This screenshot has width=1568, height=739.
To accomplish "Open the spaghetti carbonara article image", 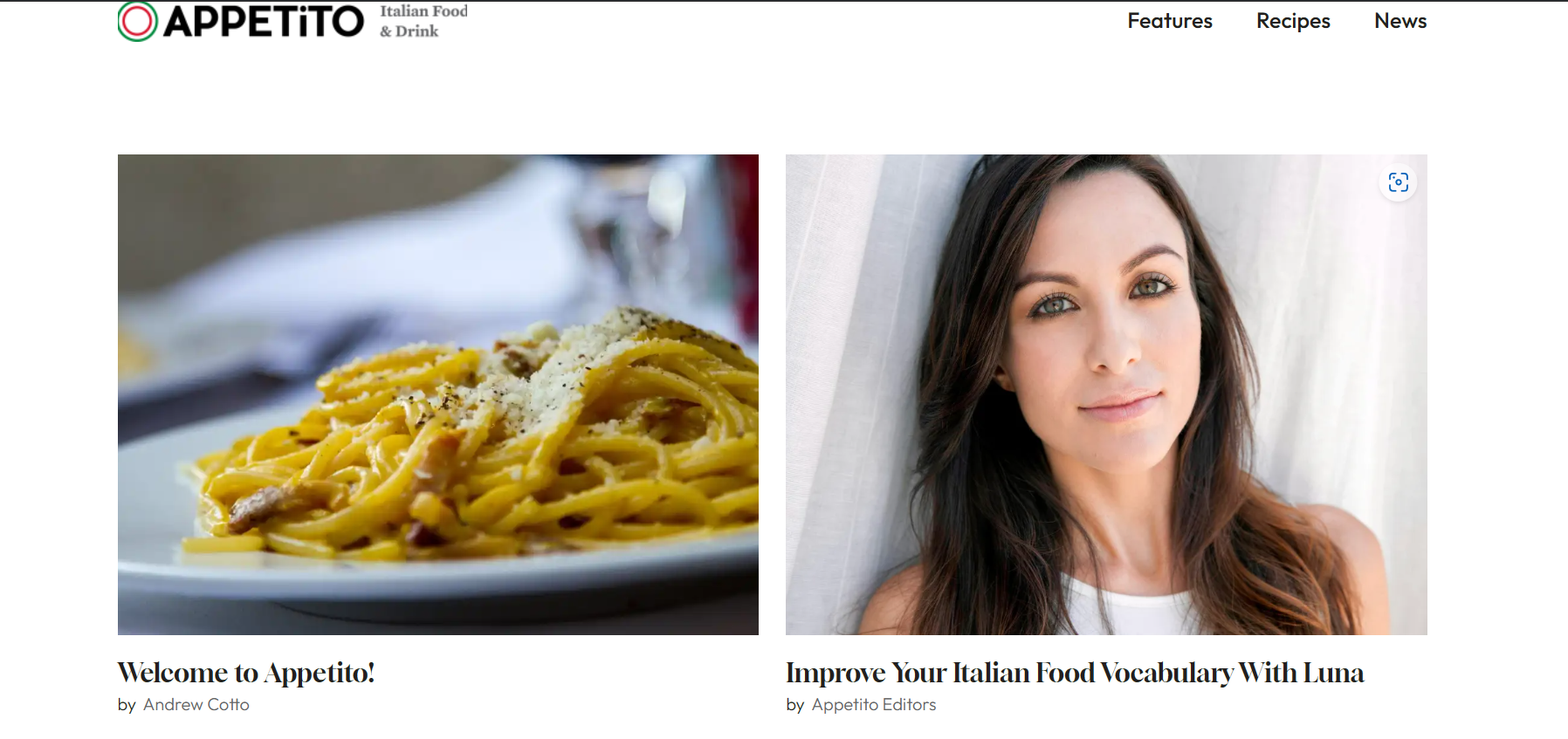I will click(x=438, y=394).
